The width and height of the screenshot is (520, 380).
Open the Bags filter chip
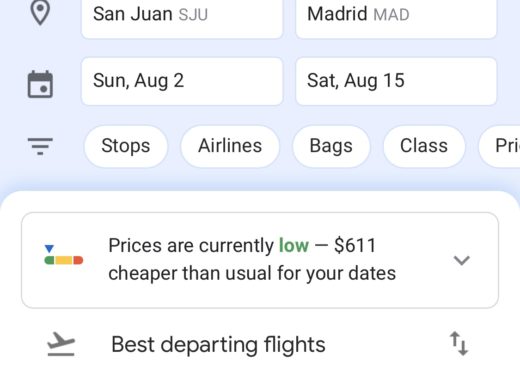[x=331, y=146]
